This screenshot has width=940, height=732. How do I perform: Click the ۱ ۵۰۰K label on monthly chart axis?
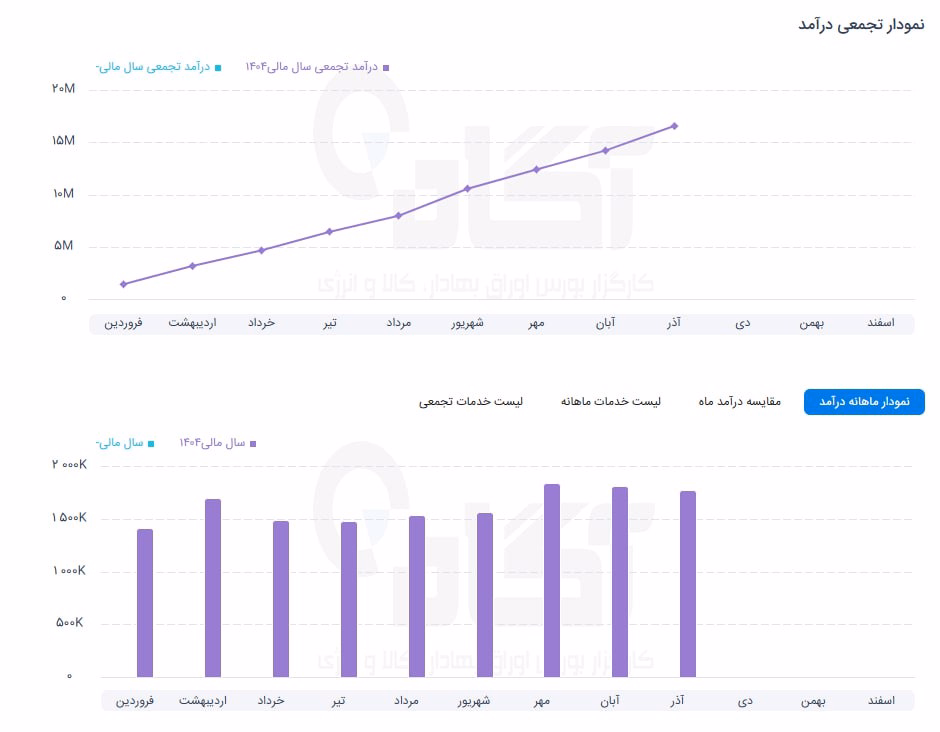(69, 517)
